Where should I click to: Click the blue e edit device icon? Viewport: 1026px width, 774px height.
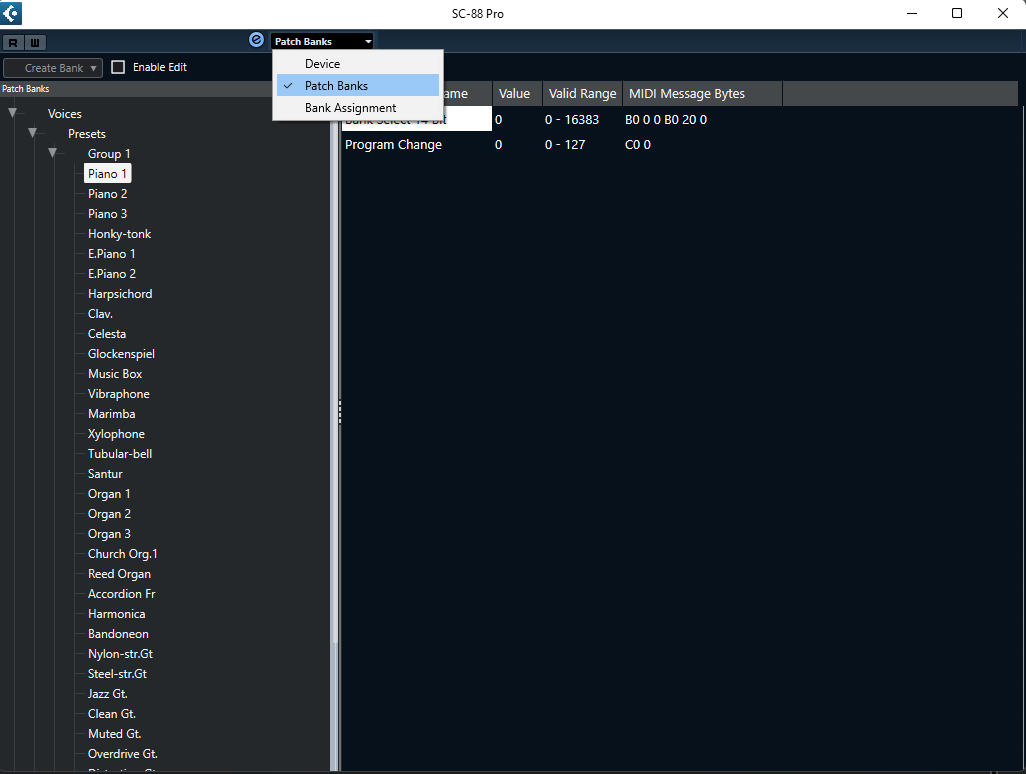[x=256, y=40]
